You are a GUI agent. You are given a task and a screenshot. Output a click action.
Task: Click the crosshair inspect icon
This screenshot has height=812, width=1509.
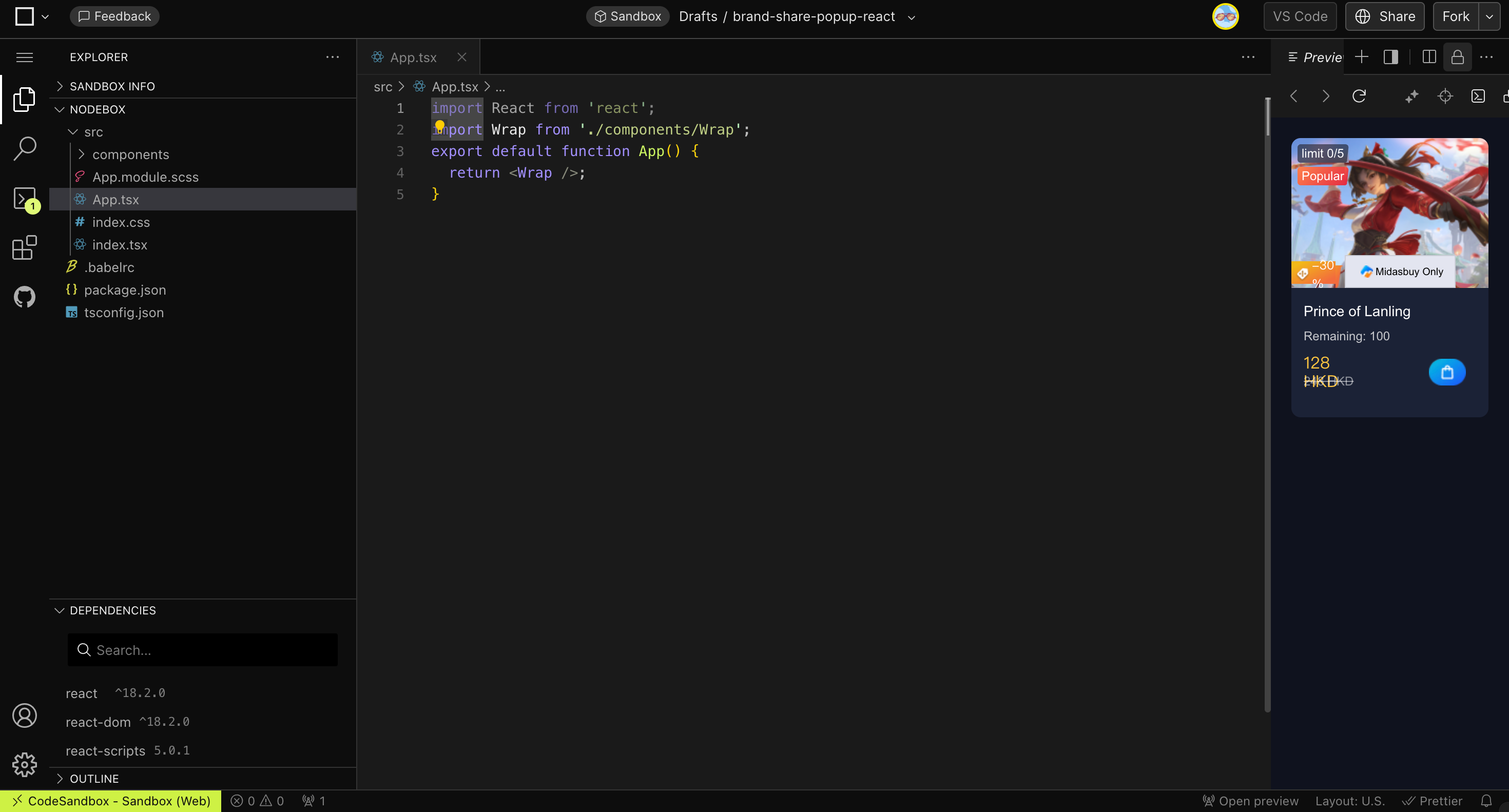[x=1445, y=95]
